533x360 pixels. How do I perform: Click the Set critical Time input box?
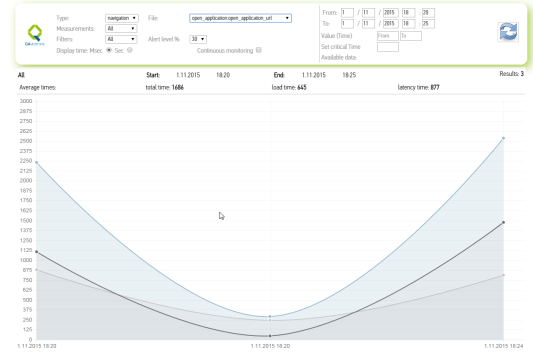388,47
